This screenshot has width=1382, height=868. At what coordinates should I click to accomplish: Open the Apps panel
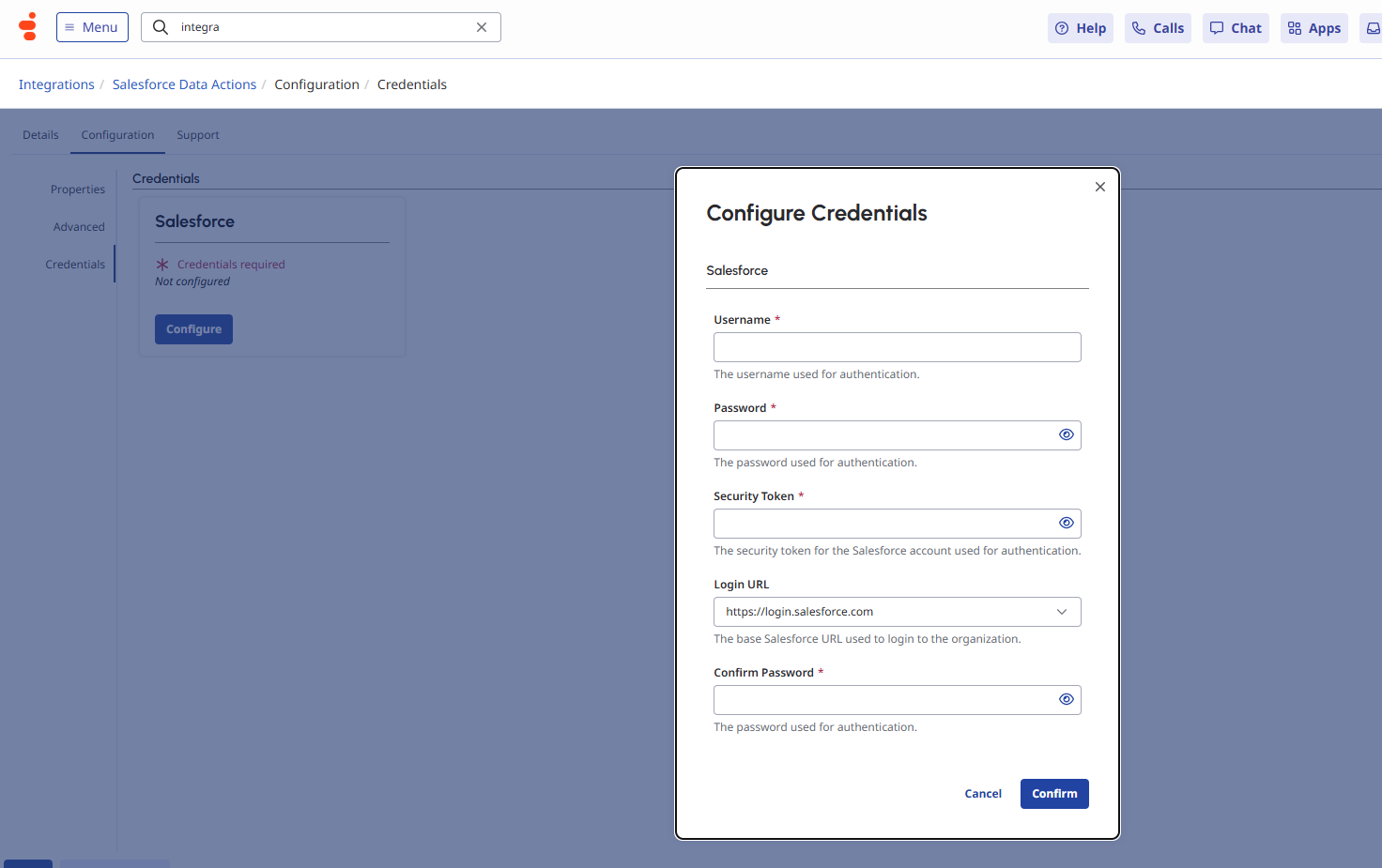click(1314, 28)
